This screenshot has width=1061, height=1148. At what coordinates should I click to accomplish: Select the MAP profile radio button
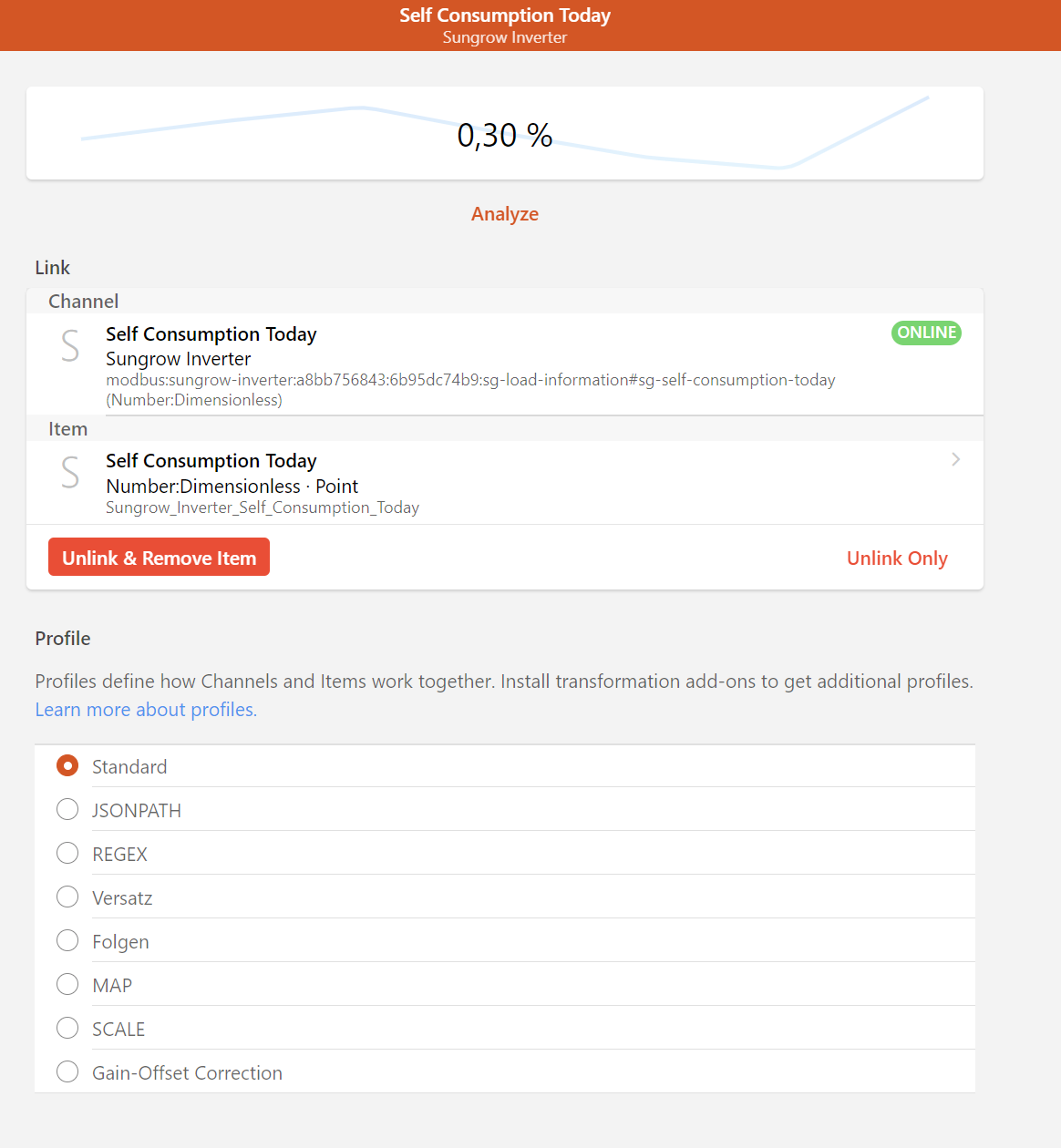click(x=67, y=985)
